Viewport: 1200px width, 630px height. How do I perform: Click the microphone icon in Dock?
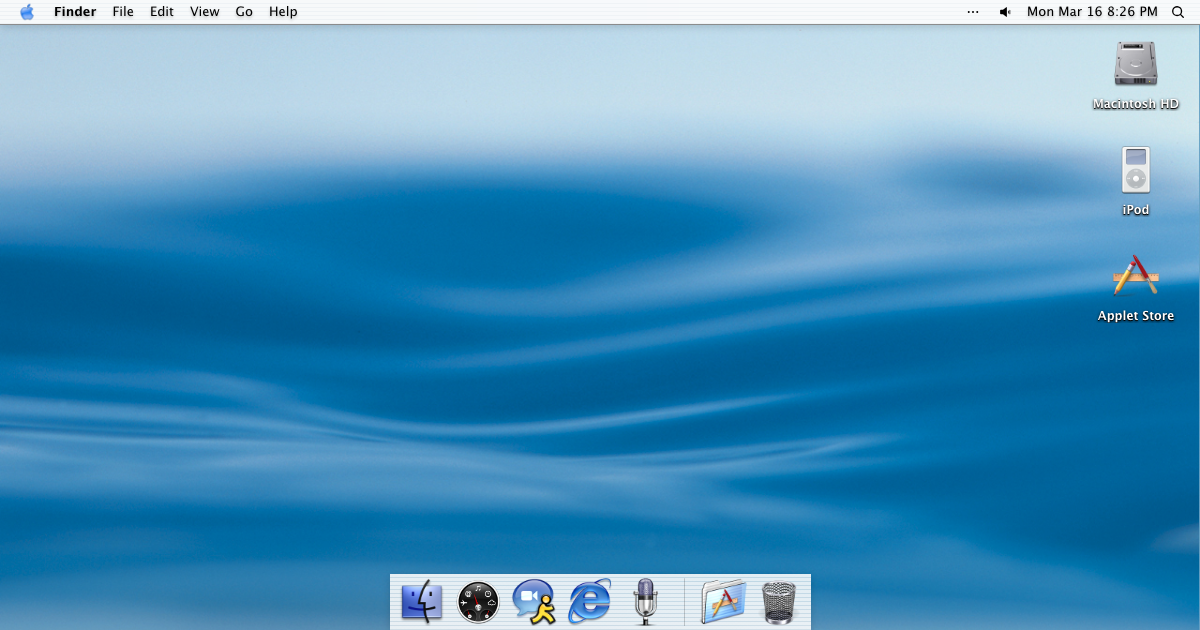[645, 602]
